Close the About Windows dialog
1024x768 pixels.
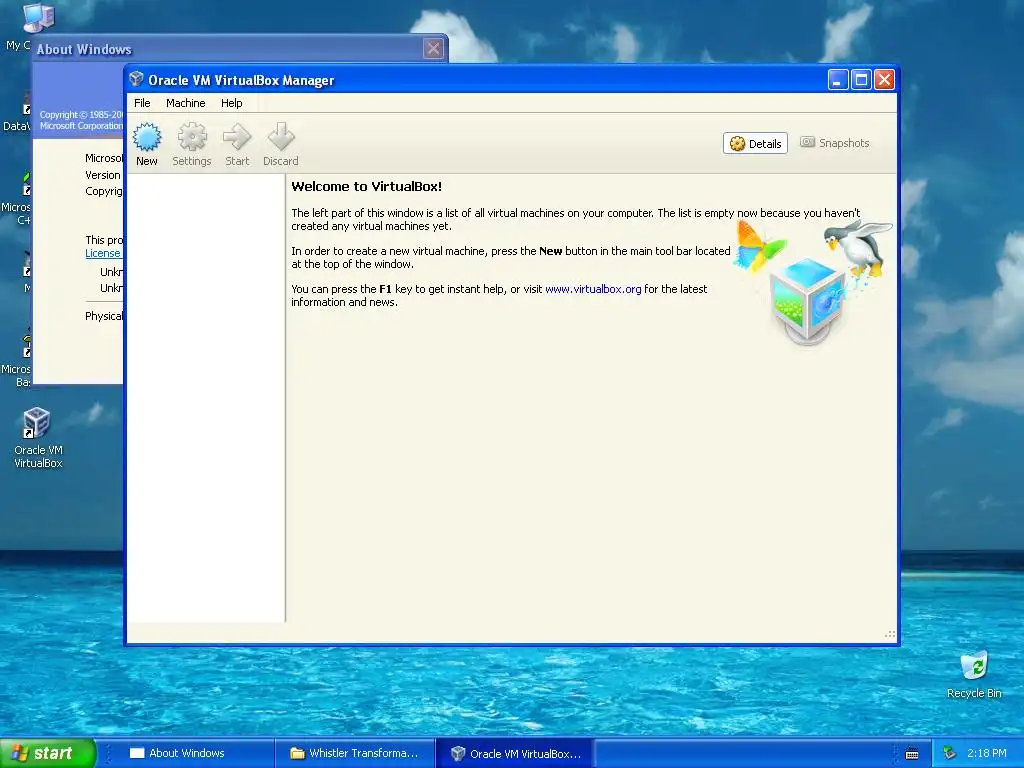tap(433, 48)
